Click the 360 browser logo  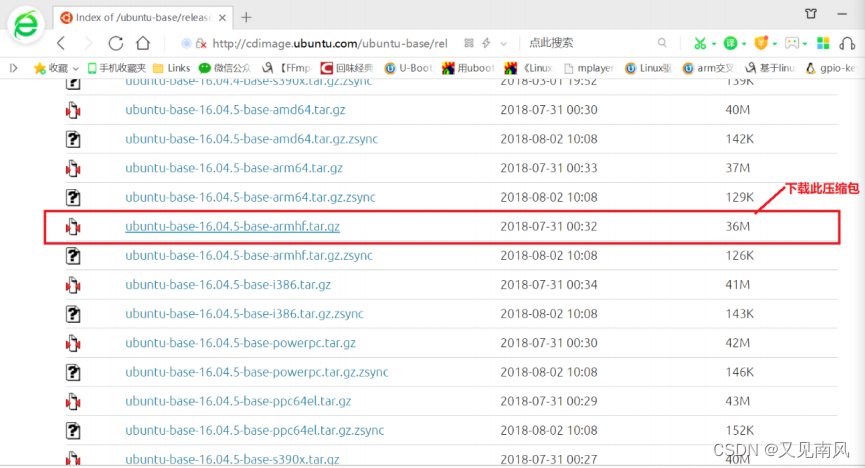pos(25,25)
